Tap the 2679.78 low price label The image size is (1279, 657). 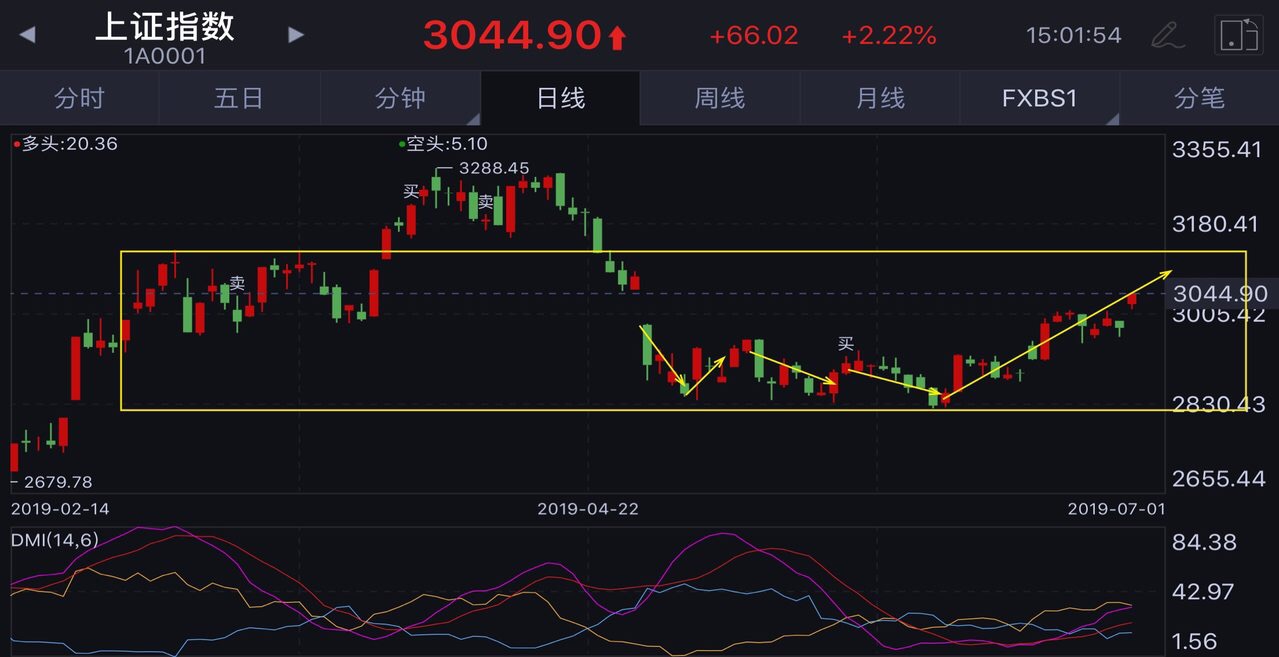coord(57,482)
